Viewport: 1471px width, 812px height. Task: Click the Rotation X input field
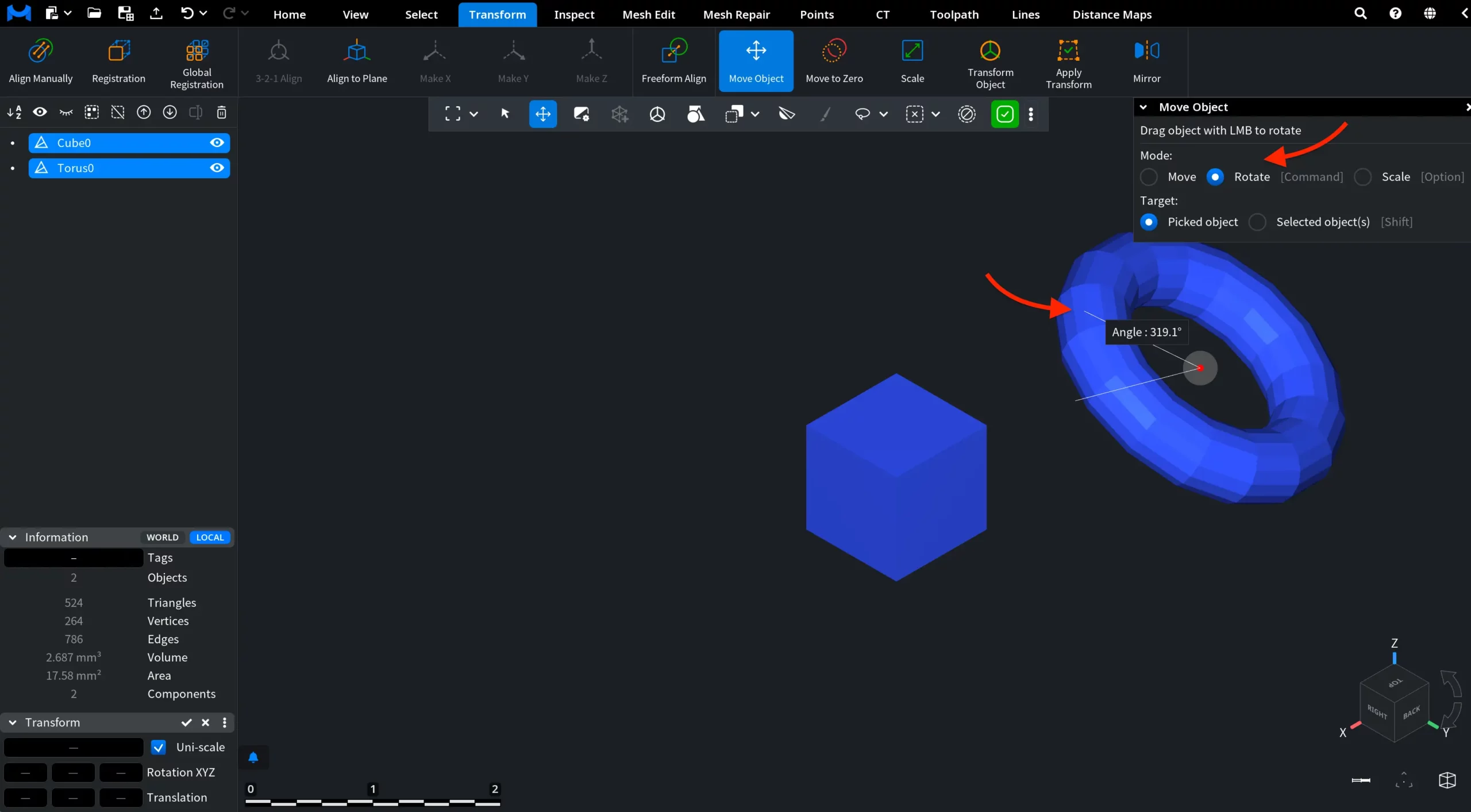tap(25, 772)
